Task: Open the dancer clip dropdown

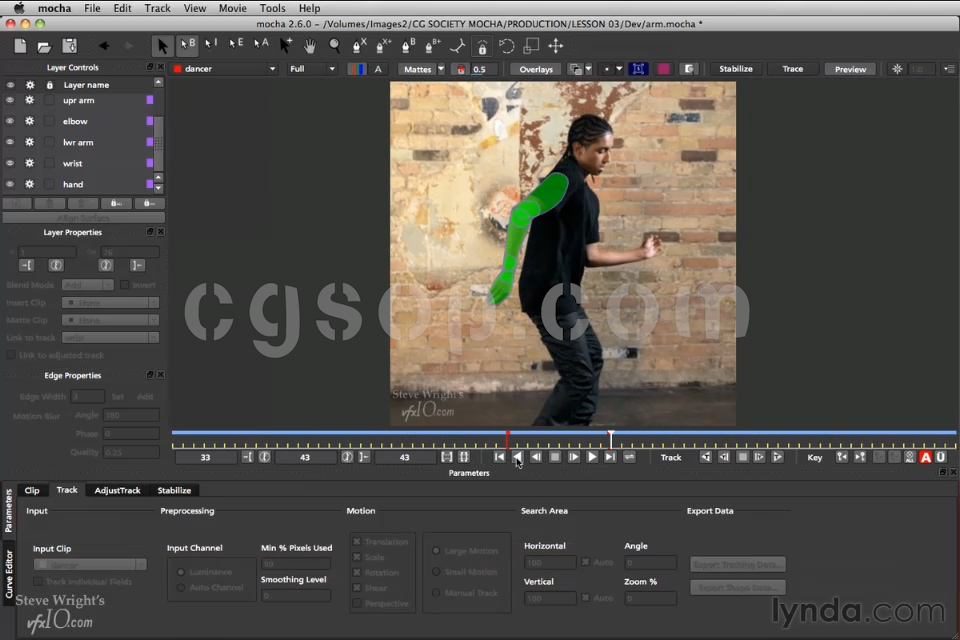Action: coord(225,69)
